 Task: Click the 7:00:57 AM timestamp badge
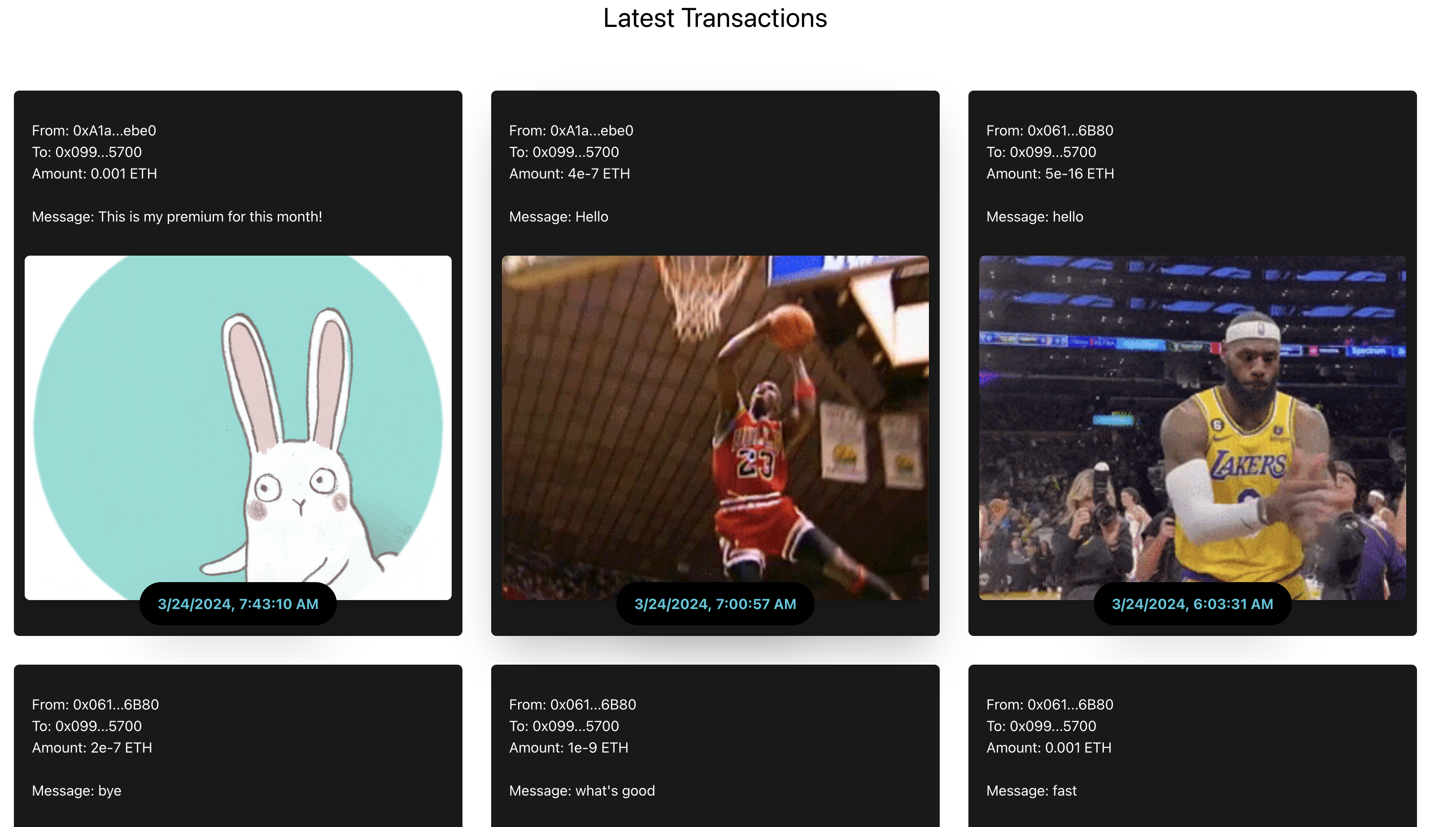(x=715, y=604)
